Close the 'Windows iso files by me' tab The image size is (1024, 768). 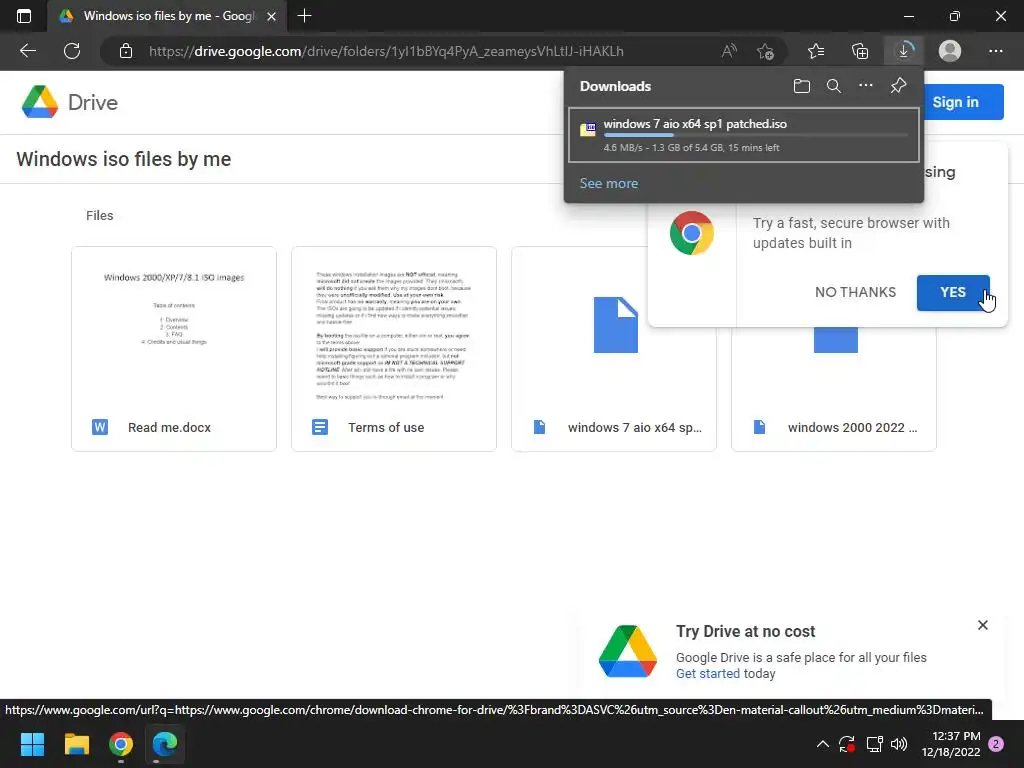(x=272, y=16)
